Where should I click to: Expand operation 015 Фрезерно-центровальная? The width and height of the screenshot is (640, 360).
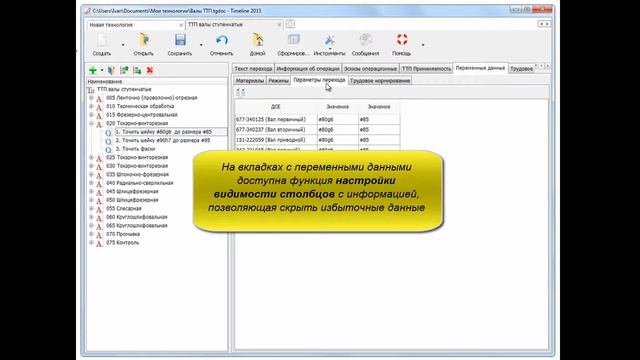click(x=91, y=115)
